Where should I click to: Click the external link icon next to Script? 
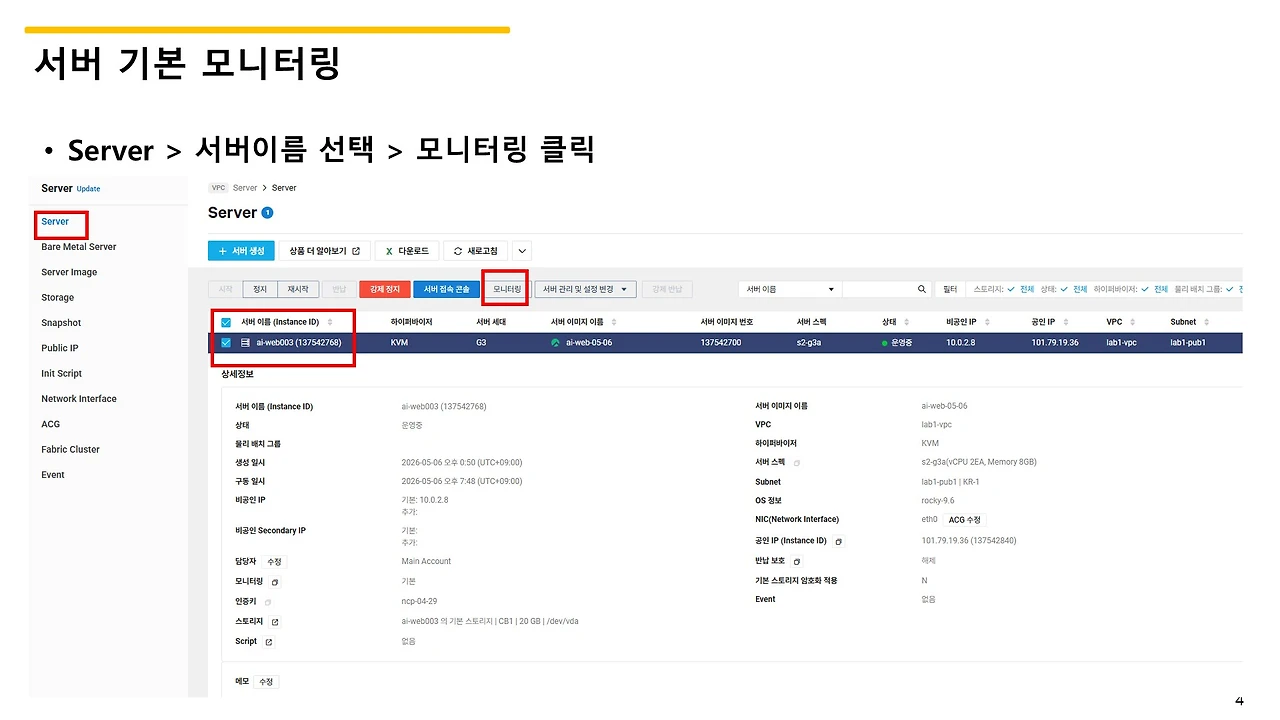[x=268, y=642]
